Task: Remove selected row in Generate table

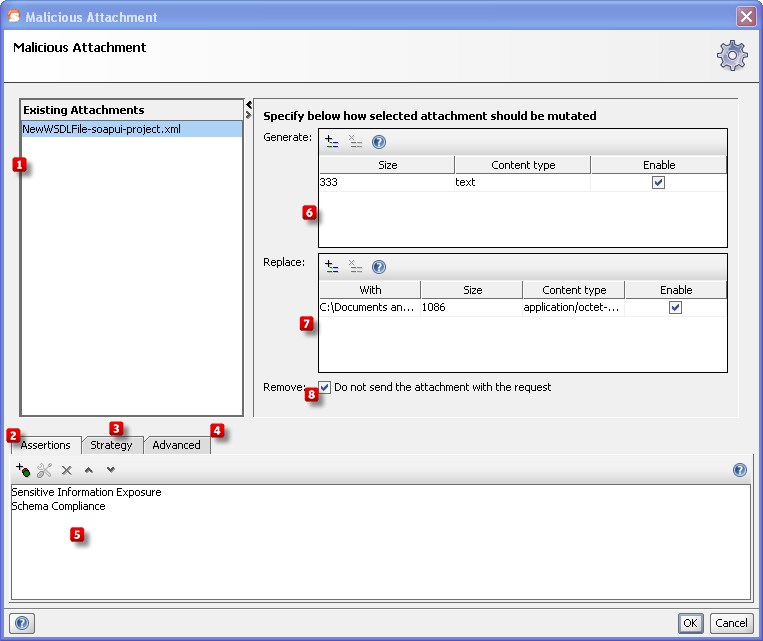Action: (356, 142)
